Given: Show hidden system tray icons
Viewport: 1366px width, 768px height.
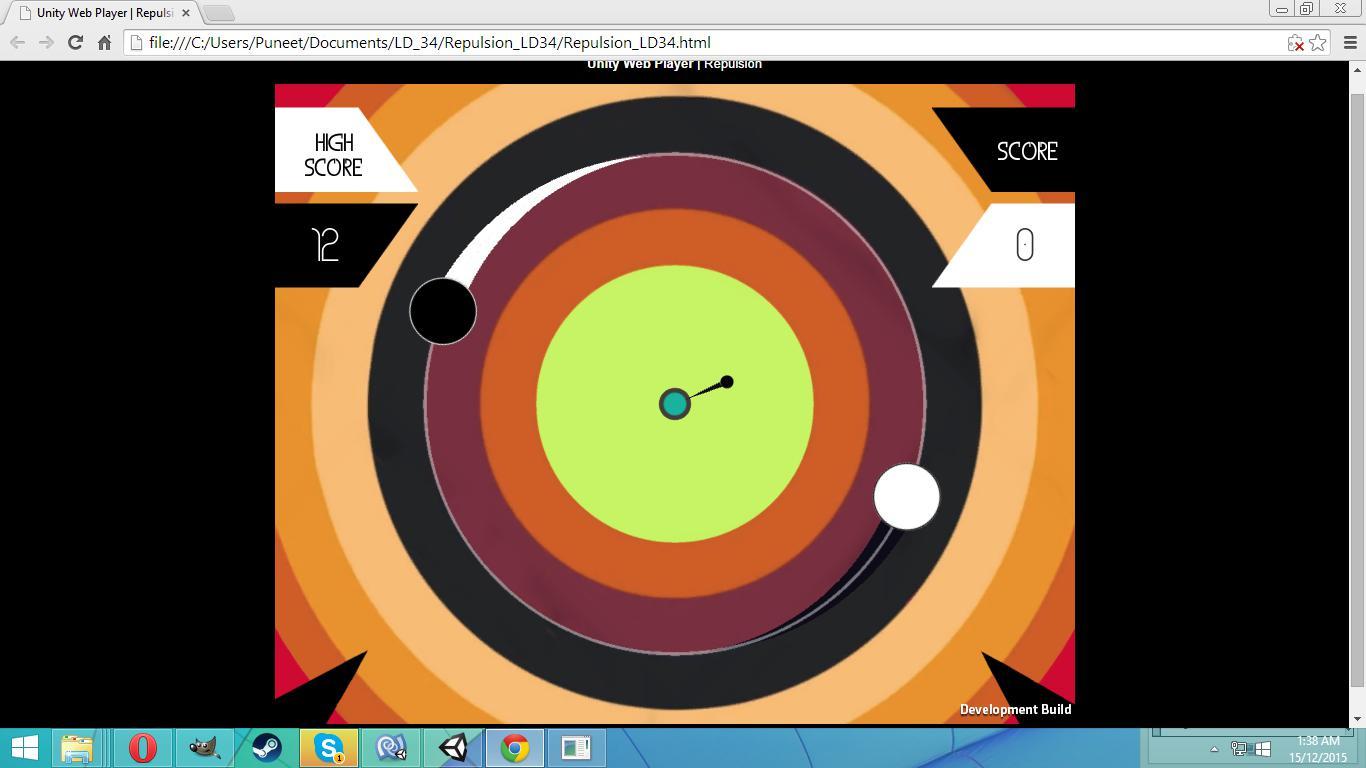Looking at the screenshot, I should click(x=1214, y=749).
